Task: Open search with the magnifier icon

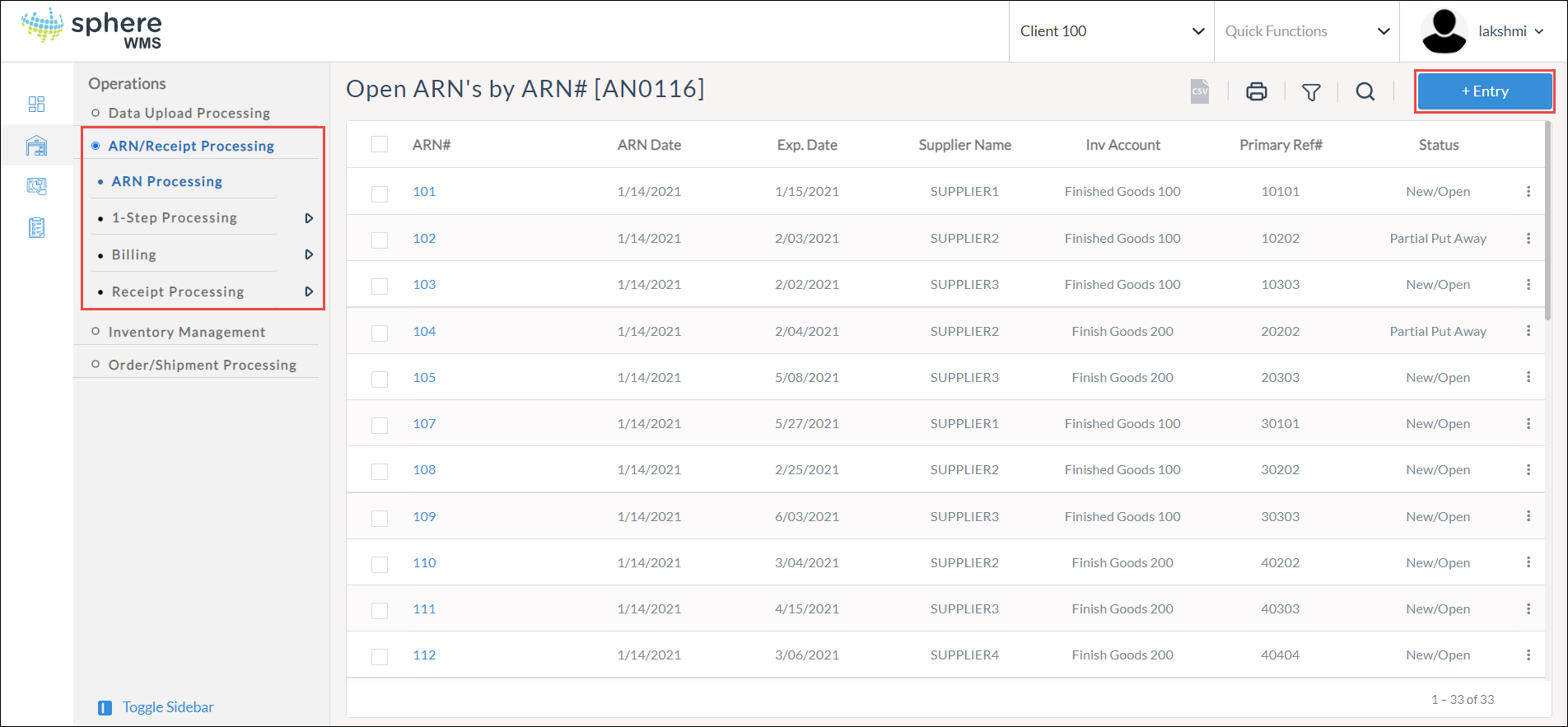Action: [1365, 91]
